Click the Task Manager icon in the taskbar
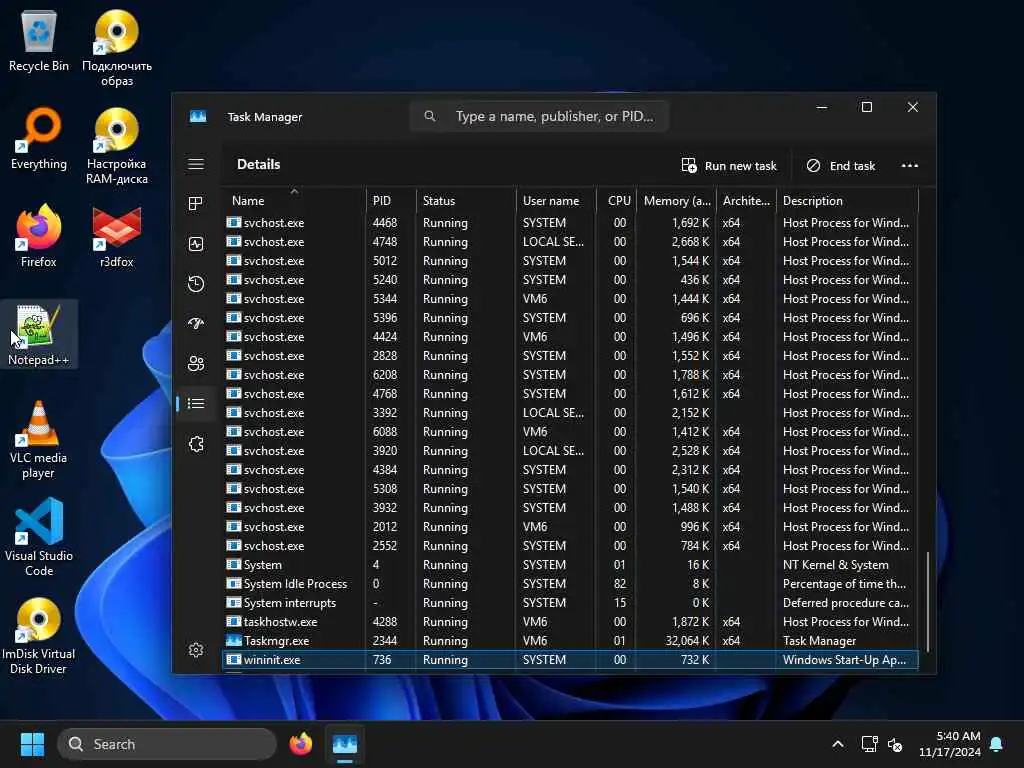Image resolution: width=1024 pixels, height=768 pixels. [345, 744]
